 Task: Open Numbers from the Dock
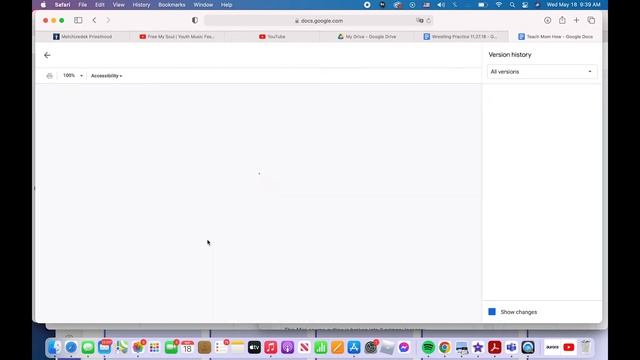tap(321, 347)
